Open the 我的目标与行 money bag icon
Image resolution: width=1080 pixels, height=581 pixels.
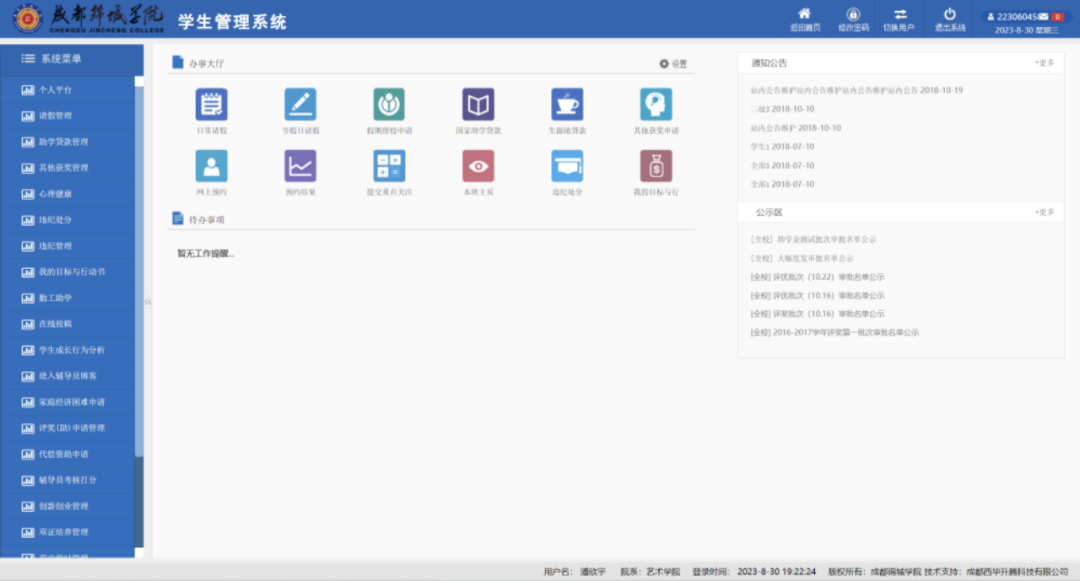656,166
